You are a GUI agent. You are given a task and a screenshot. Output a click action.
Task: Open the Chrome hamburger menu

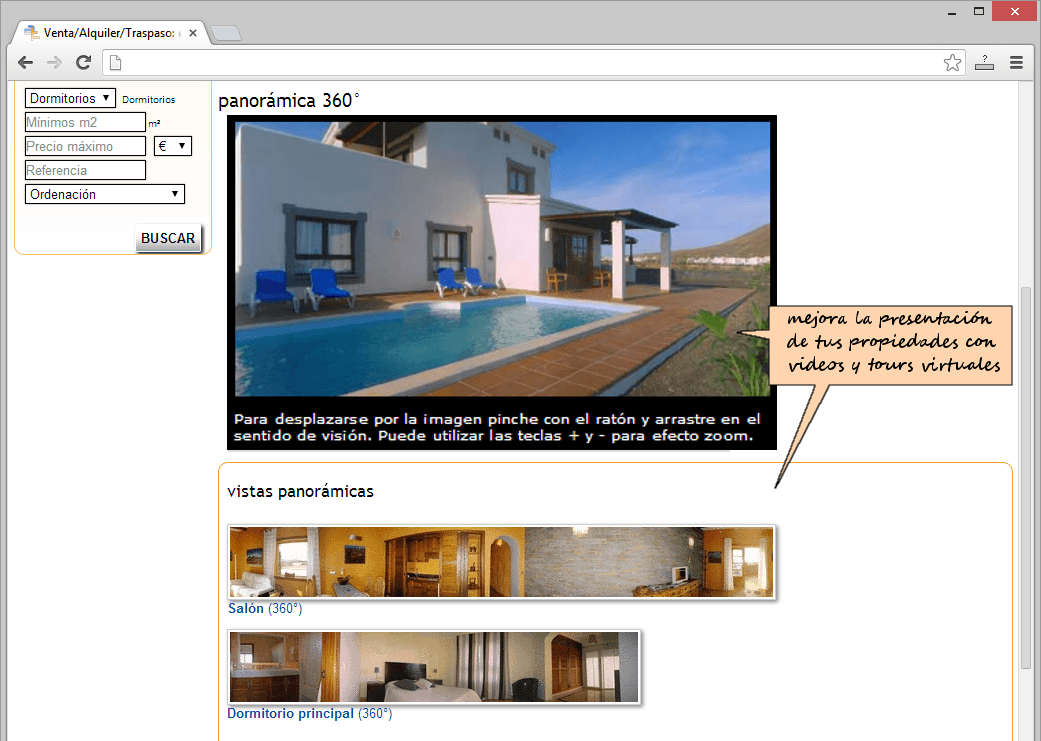(1016, 63)
